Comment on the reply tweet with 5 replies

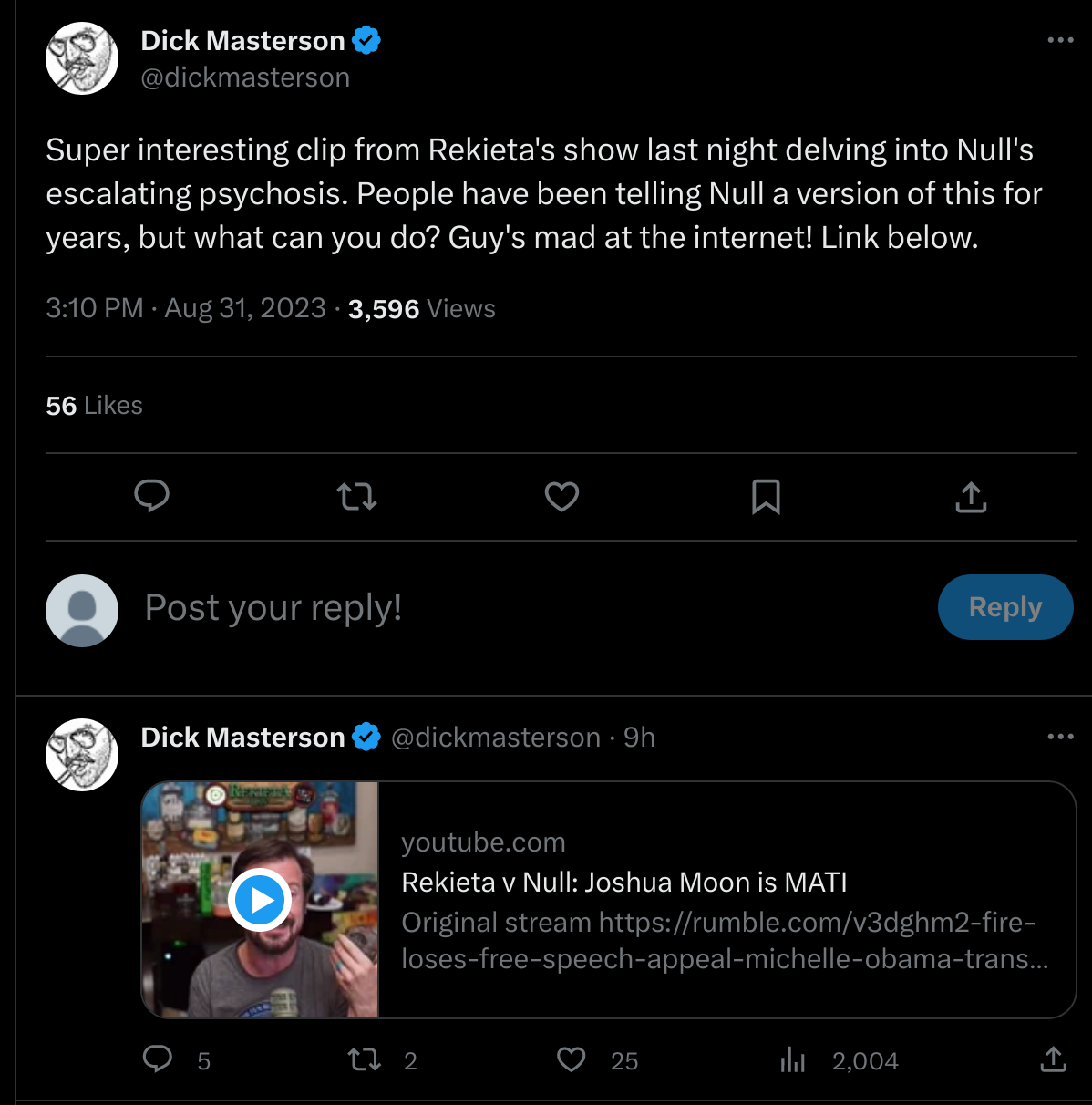coord(159,1059)
